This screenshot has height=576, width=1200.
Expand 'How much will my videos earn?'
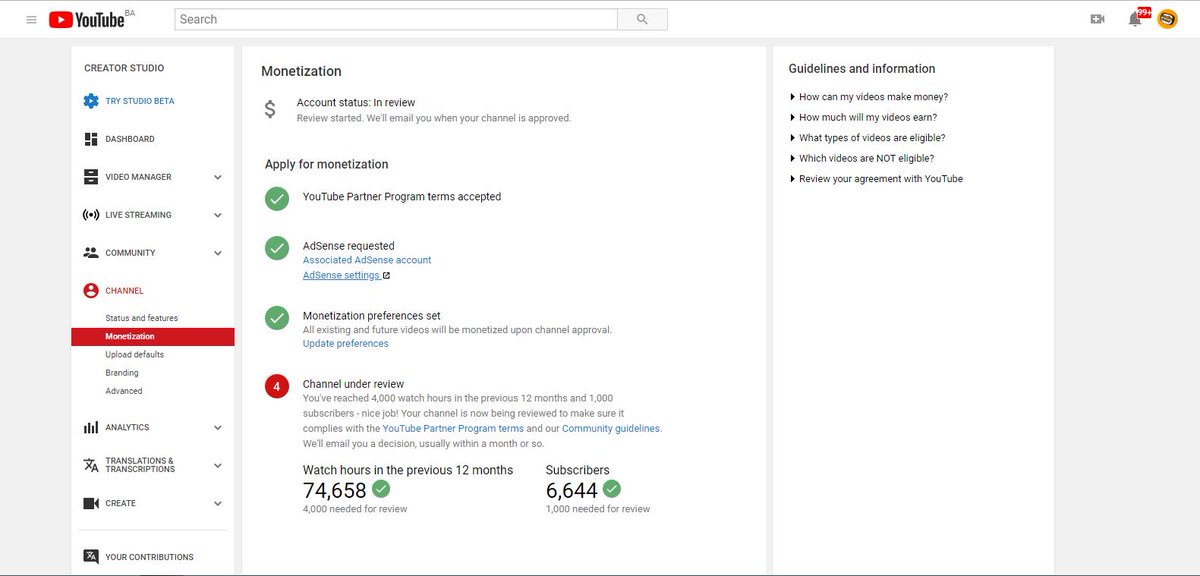pyautogui.click(x=863, y=117)
